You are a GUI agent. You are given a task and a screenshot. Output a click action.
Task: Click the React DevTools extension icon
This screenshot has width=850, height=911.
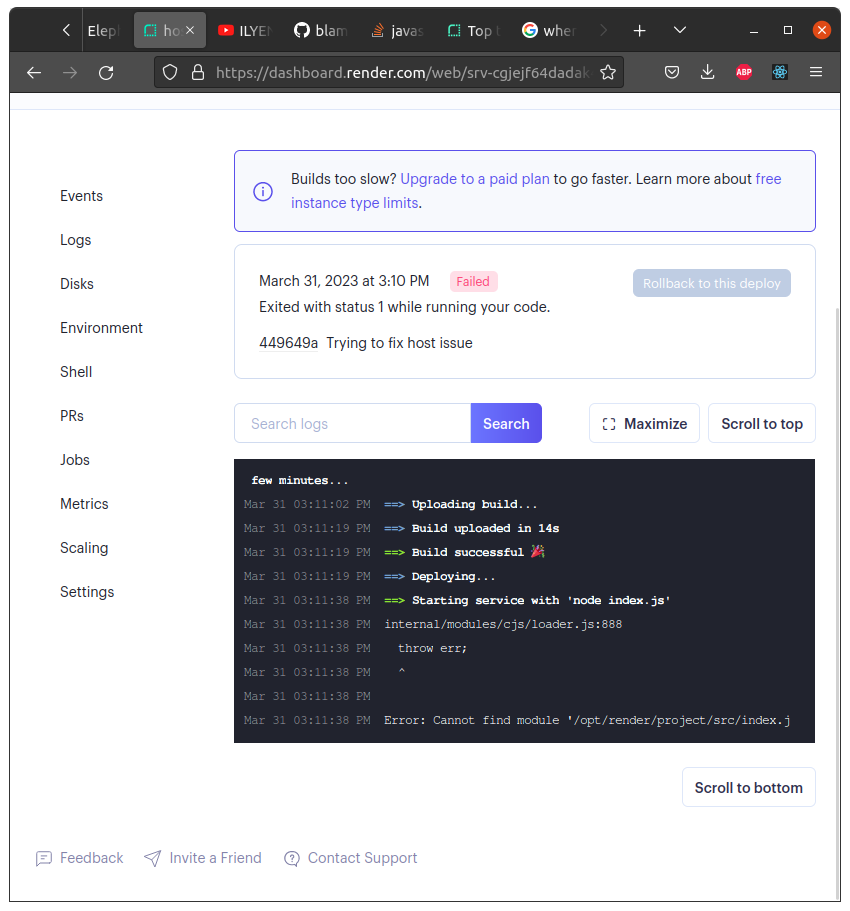[x=780, y=72]
